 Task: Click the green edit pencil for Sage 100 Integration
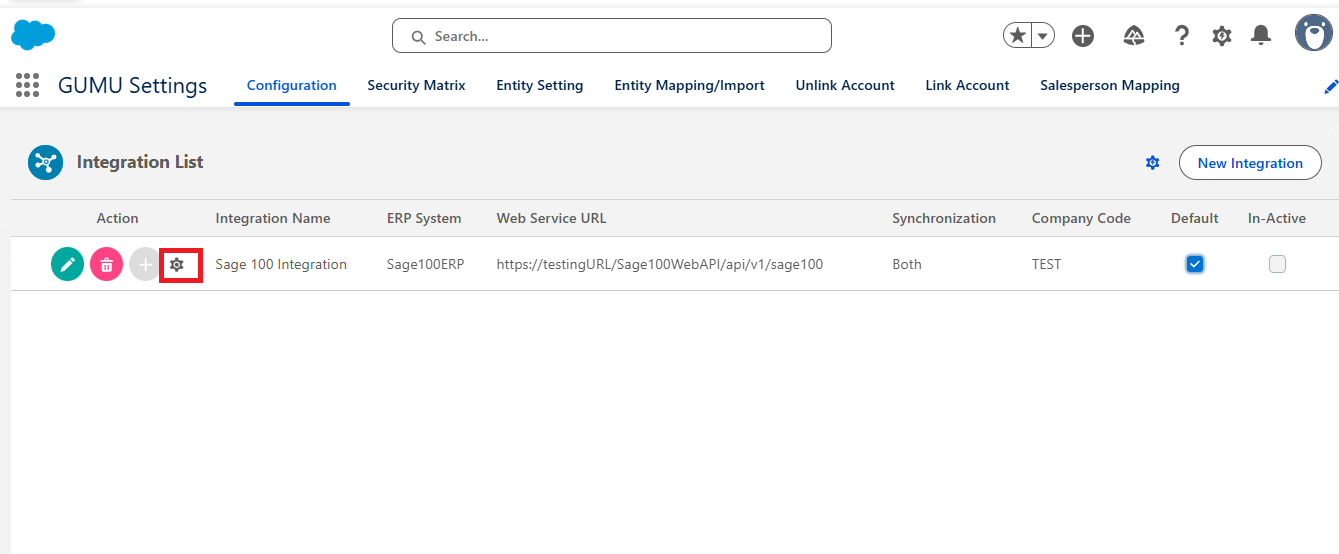point(67,264)
